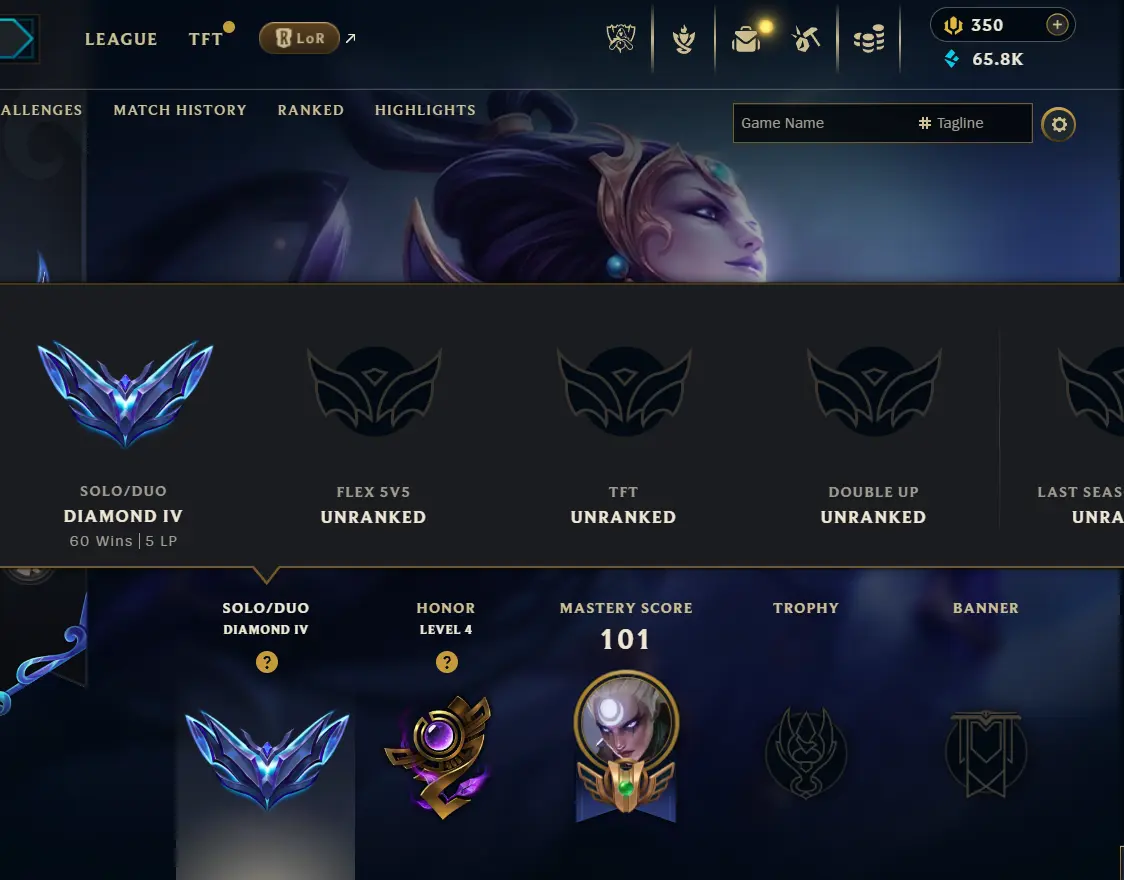The width and height of the screenshot is (1124, 880).
Task: Click the Solo/Duo question mark info
Action: click(267, 662)
